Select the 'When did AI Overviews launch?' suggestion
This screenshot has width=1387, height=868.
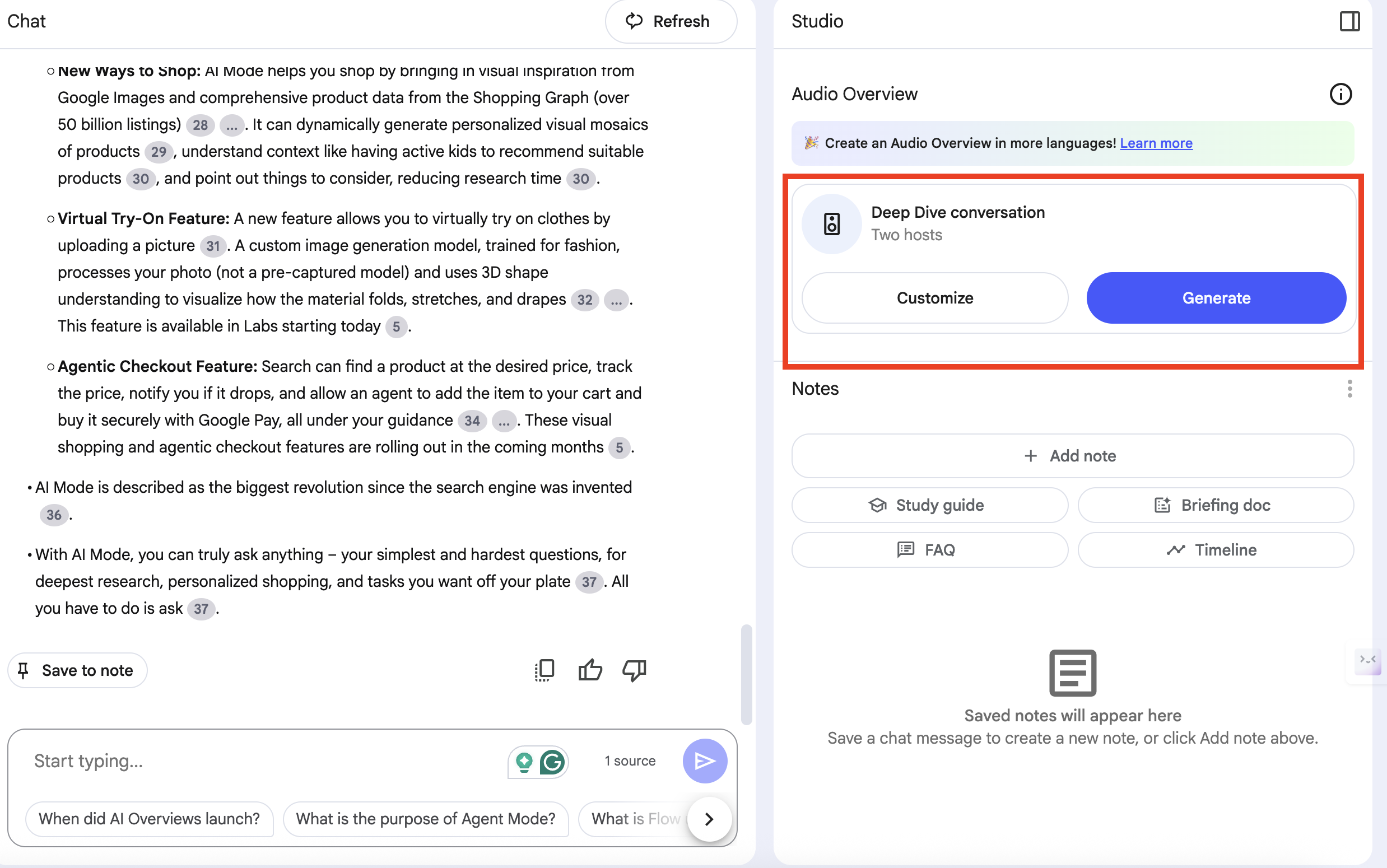pos(148,819)
